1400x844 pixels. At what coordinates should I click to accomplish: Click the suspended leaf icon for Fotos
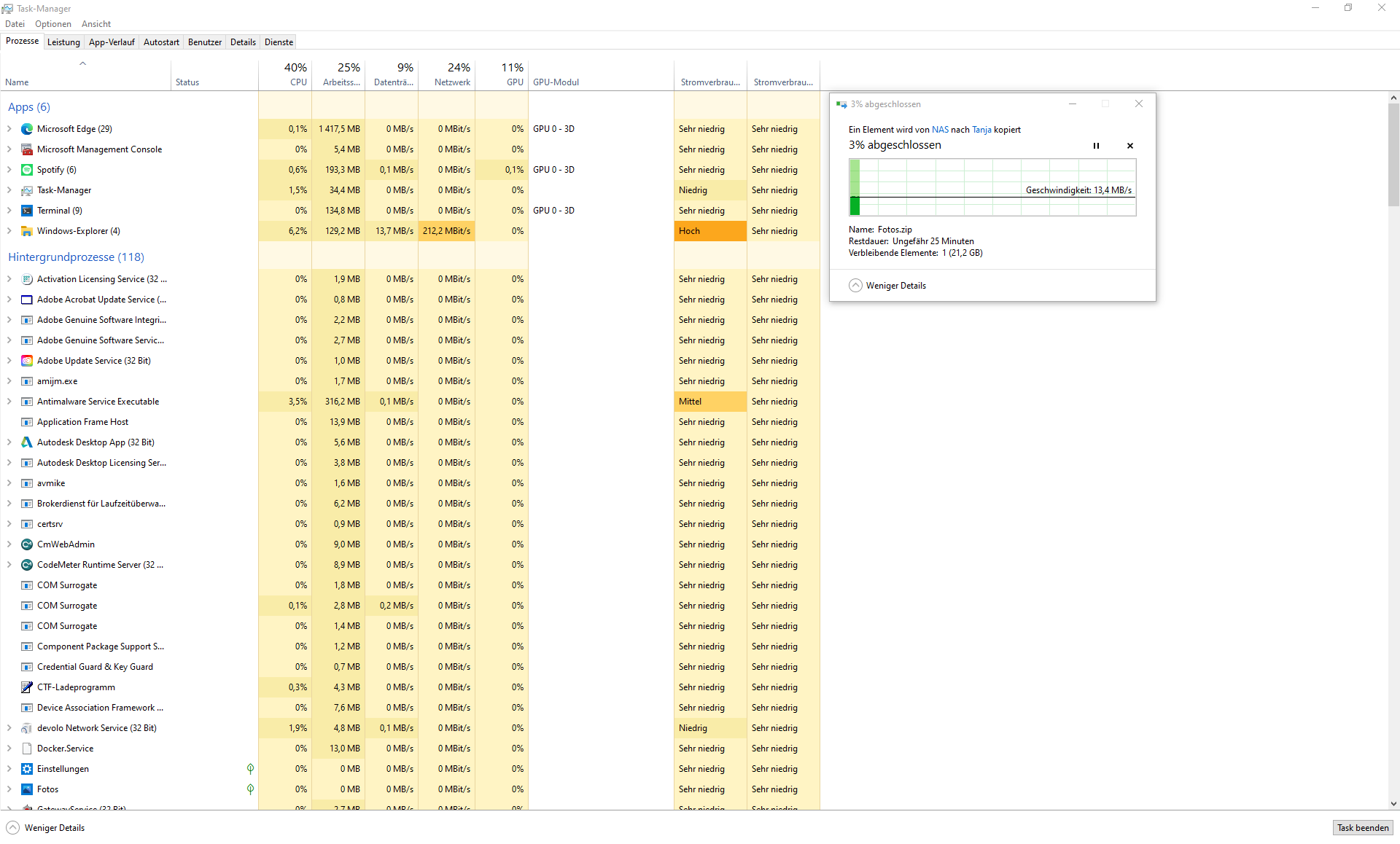(250, 789)
